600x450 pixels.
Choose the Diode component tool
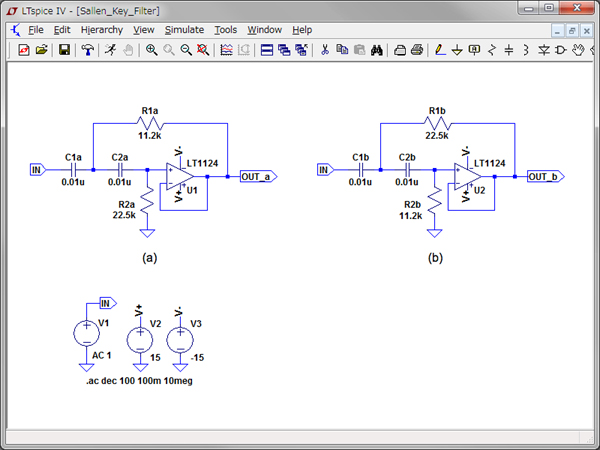(543, 49)
